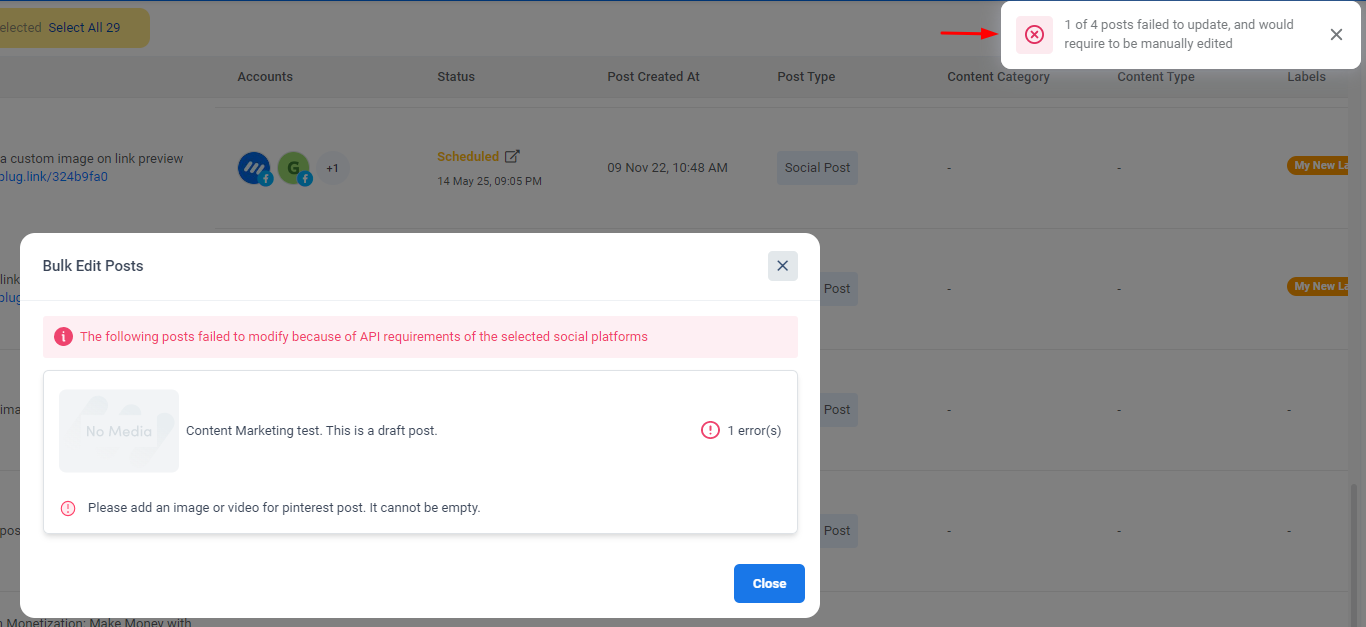Click the Status column header
The height and width of the screenshot is (627, 1366).
point(456,76)
